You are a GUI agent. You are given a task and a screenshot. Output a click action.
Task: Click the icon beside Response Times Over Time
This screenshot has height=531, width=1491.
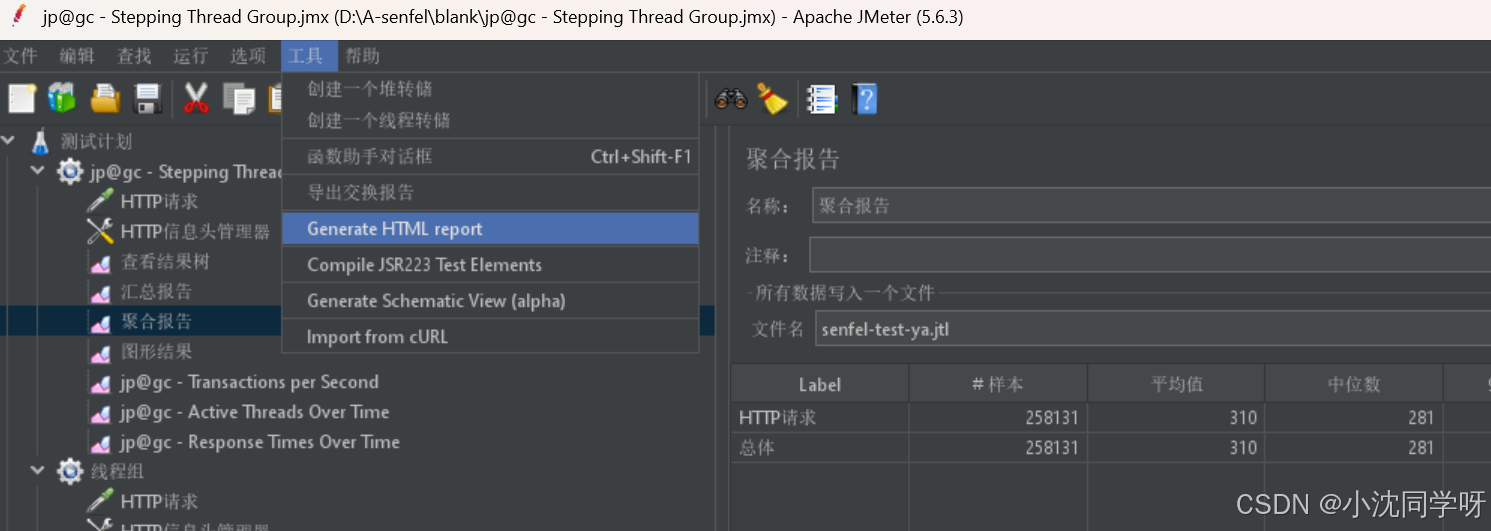point(100,442)
